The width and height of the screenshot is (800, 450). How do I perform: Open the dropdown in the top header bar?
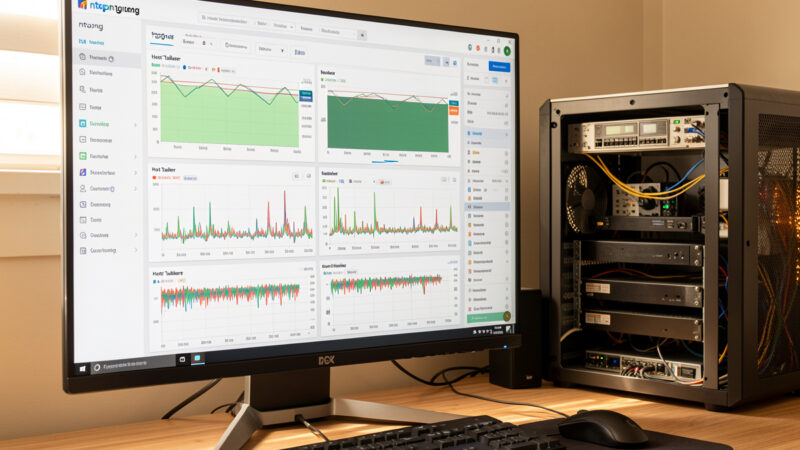[x=283, y=26]
